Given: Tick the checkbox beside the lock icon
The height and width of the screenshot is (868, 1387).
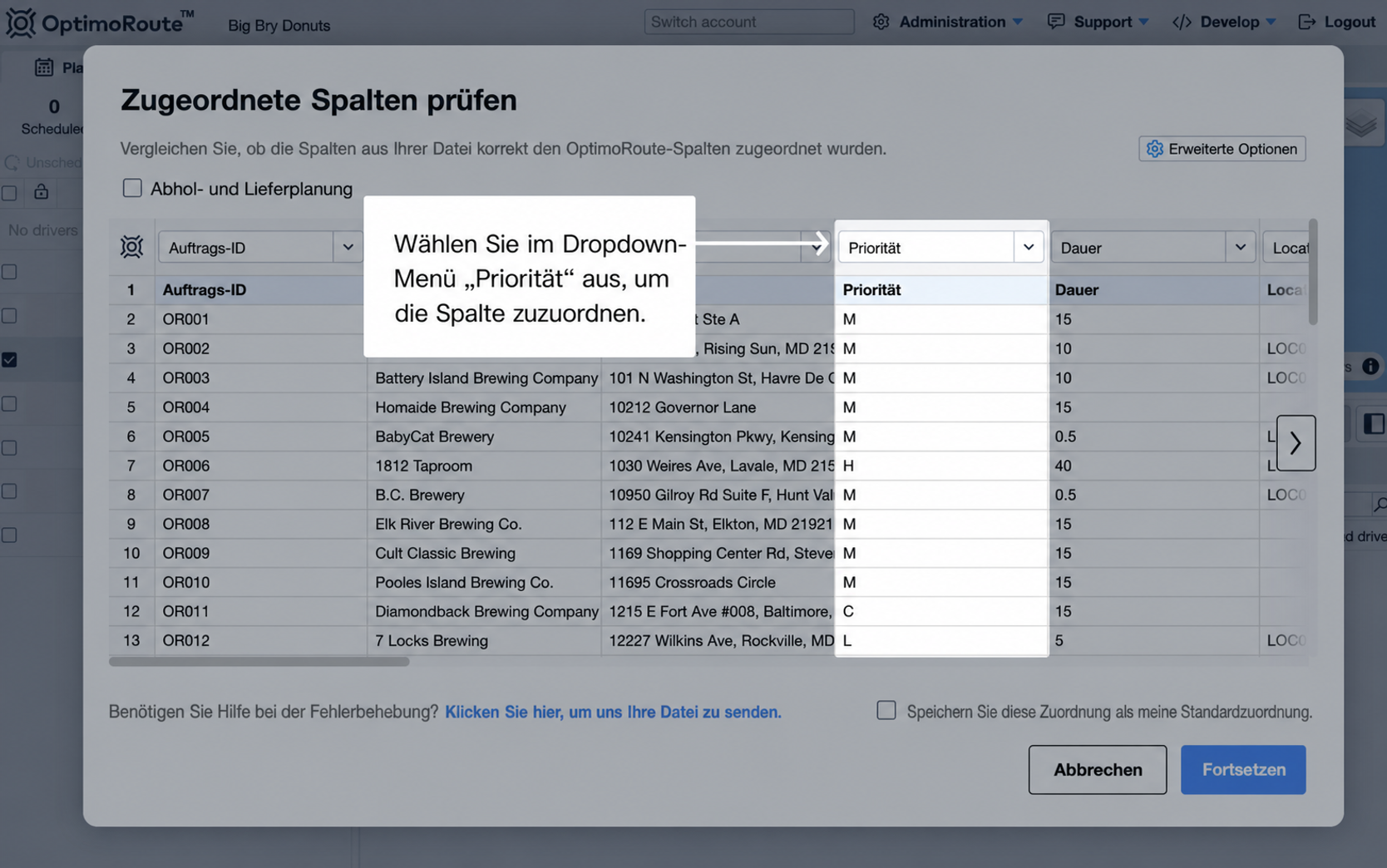Looking at the screenshot, I should 9,193.
